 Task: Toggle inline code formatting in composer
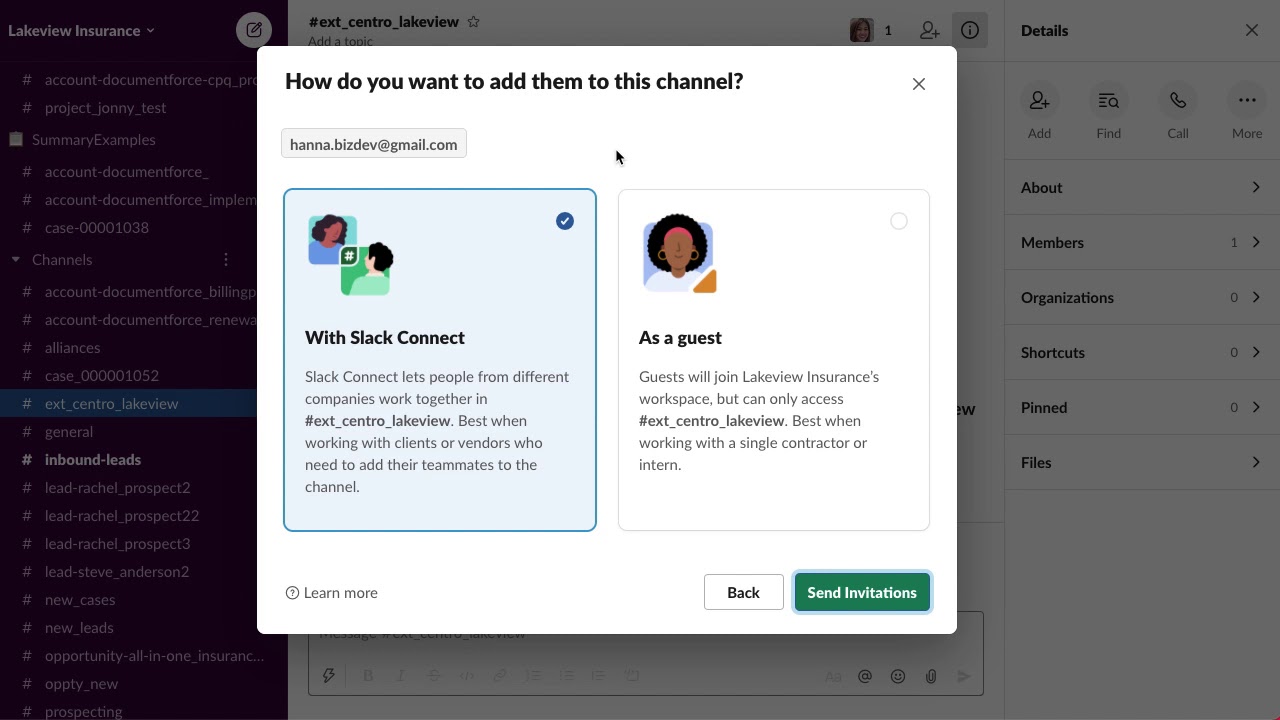click(467, 676)
